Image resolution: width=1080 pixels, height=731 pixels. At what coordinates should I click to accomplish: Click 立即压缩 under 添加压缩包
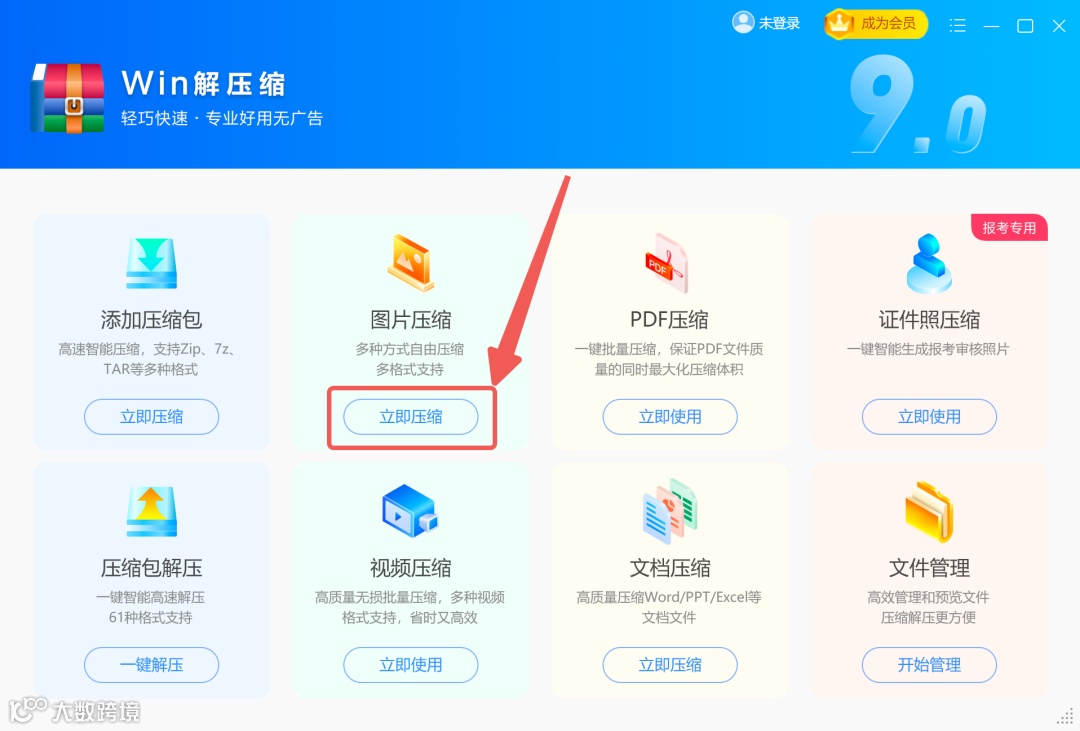152,416
